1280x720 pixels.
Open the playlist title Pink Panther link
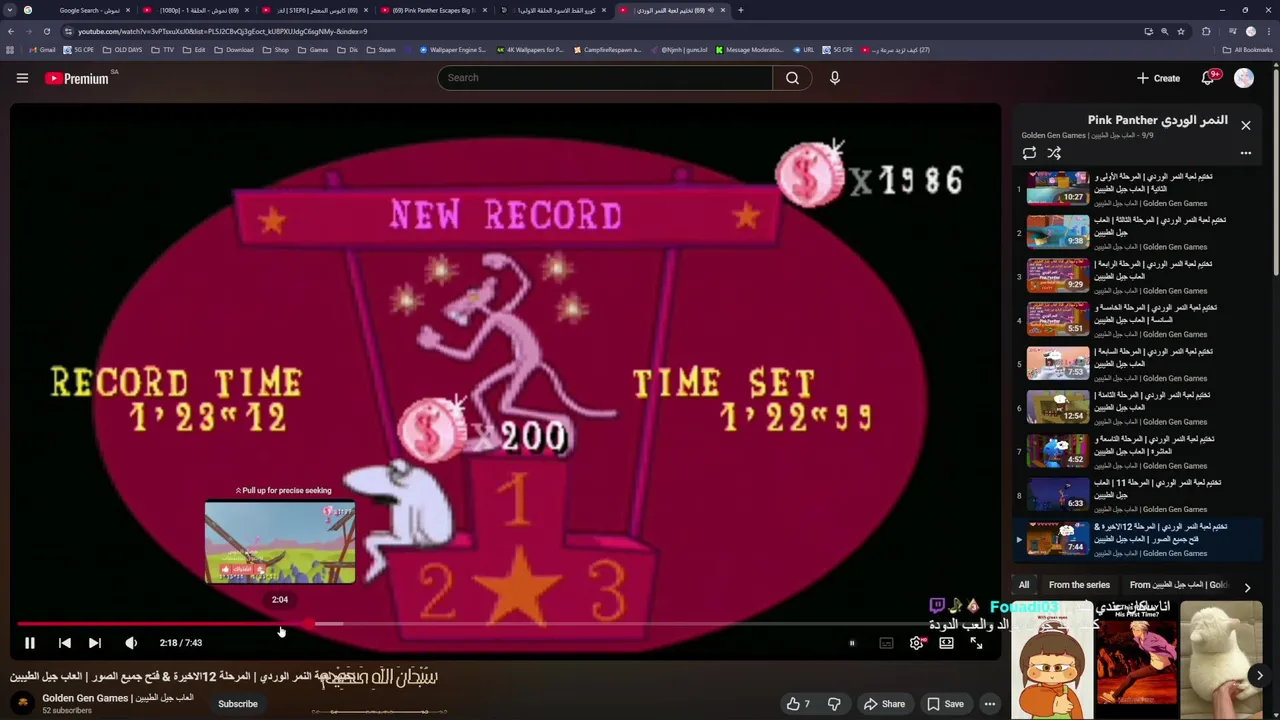coord(1158,120)
